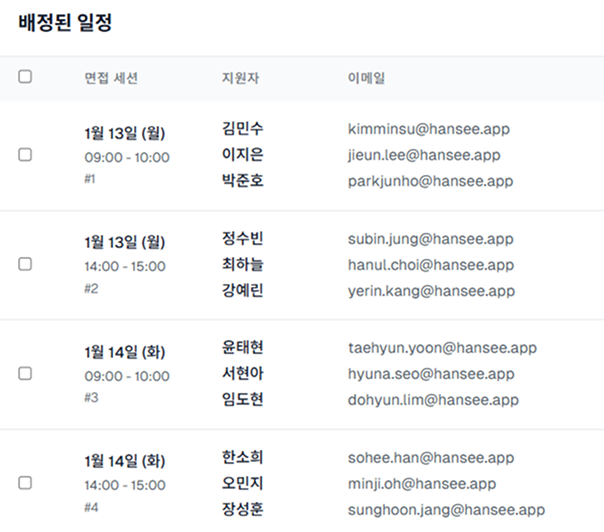
Task: Click the 이메일 column header
Action: [366, 78]
